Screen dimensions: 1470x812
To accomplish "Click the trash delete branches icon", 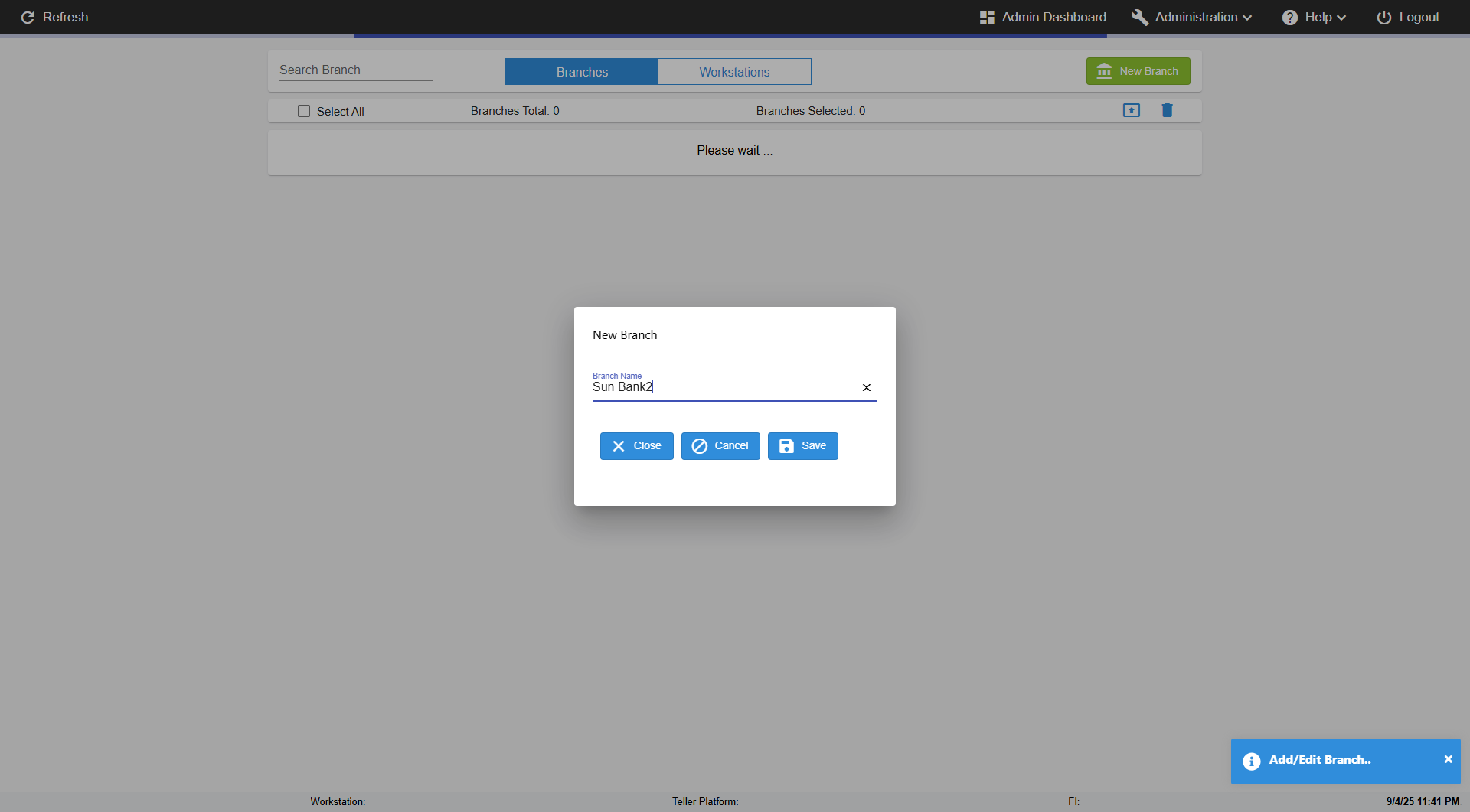I will point(1167,110).
